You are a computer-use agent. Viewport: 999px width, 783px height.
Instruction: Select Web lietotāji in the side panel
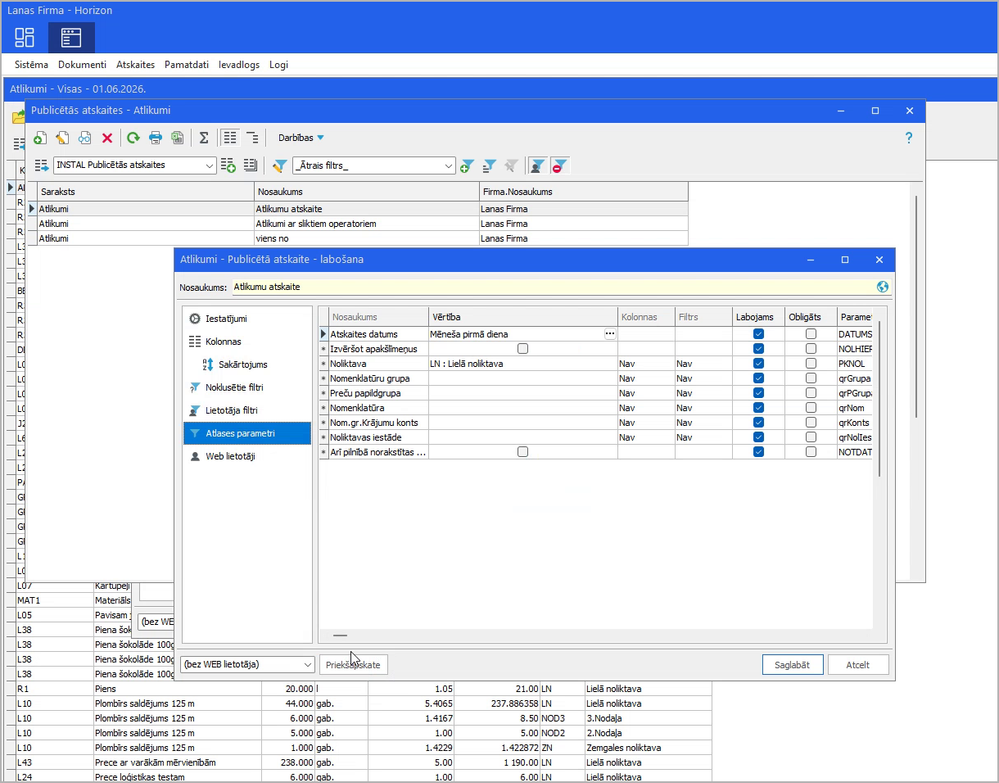(x=247, y=456)
